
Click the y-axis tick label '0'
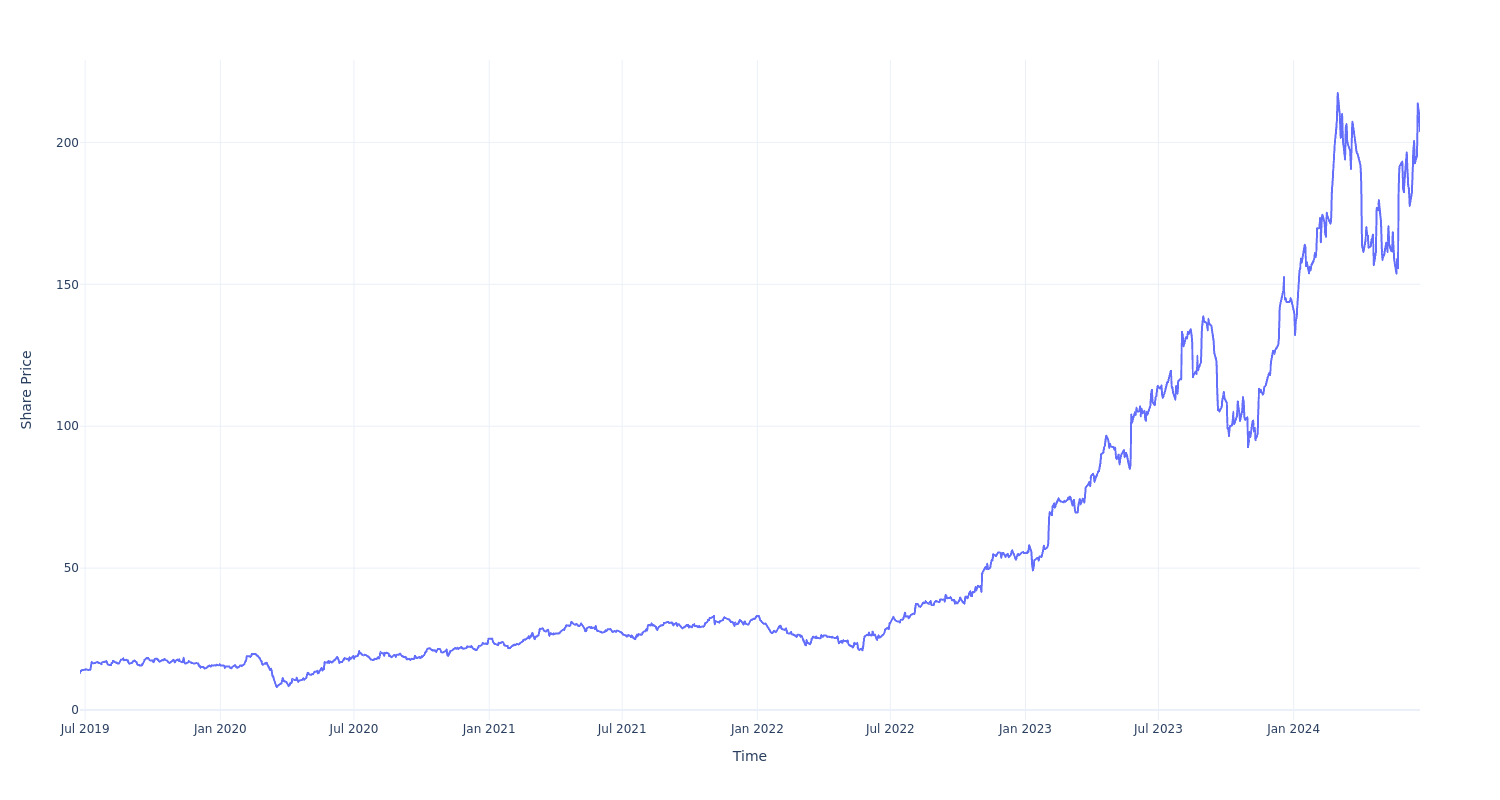[x=75, y=710]
